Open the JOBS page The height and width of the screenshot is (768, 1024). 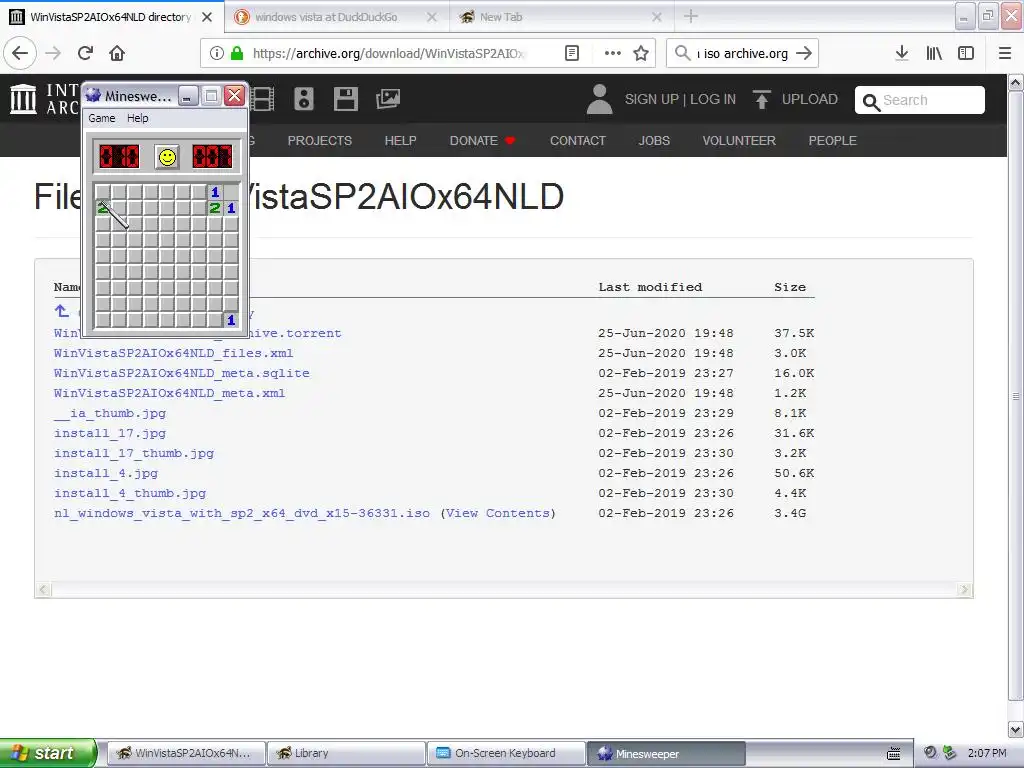click(x=654, y=140)
